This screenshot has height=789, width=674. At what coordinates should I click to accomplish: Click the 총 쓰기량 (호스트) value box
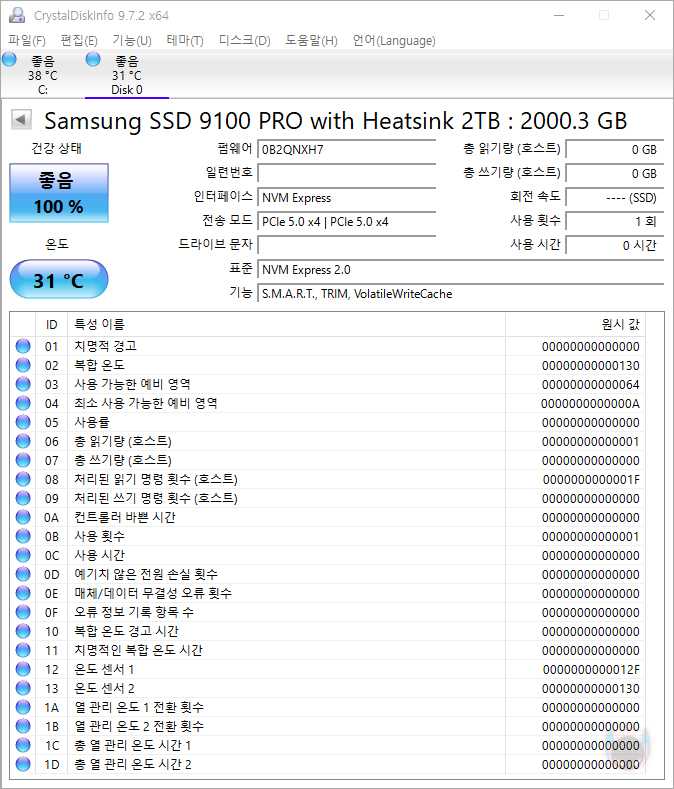click(615, 173)
